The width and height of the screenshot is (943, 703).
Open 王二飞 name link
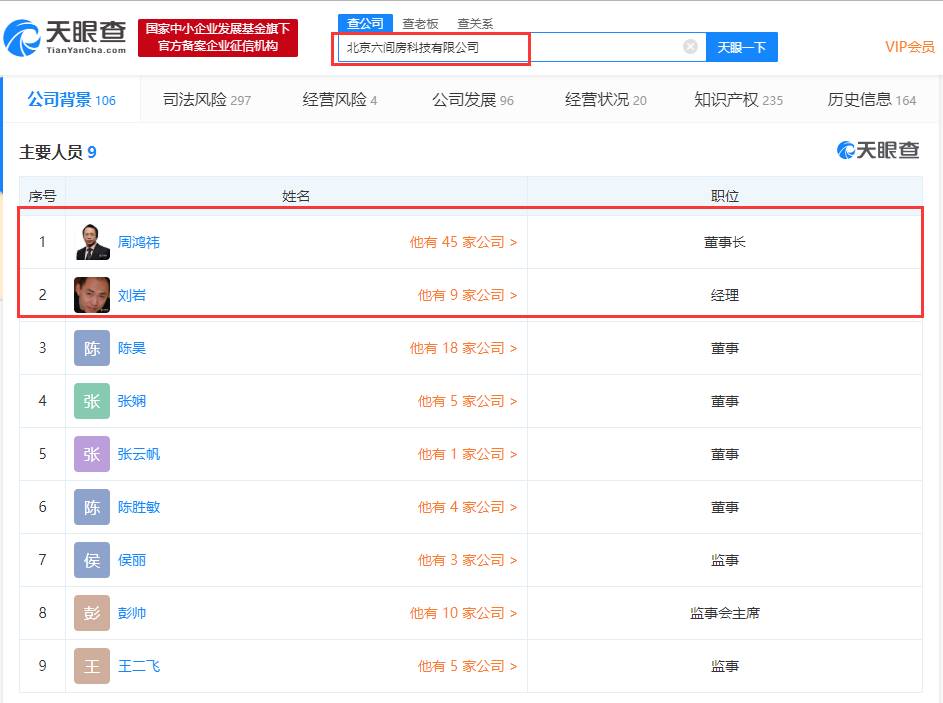coord(138,666)
